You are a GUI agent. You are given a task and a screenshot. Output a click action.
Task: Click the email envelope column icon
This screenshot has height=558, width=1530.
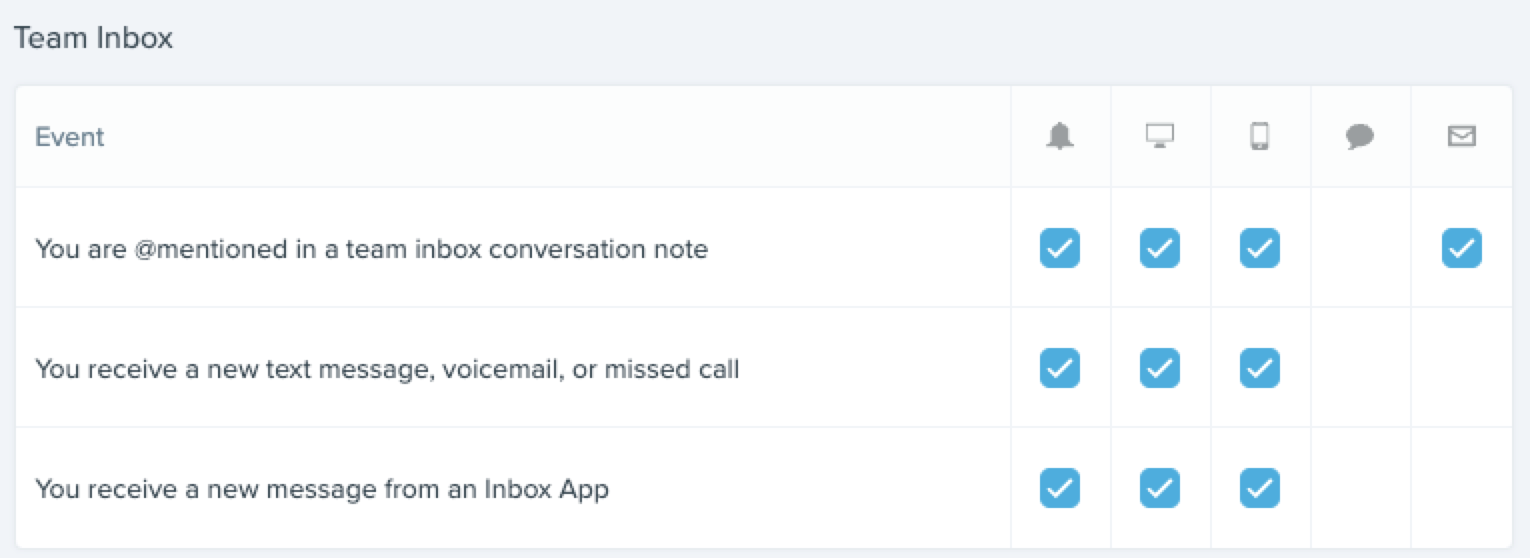coord(1462,136)
